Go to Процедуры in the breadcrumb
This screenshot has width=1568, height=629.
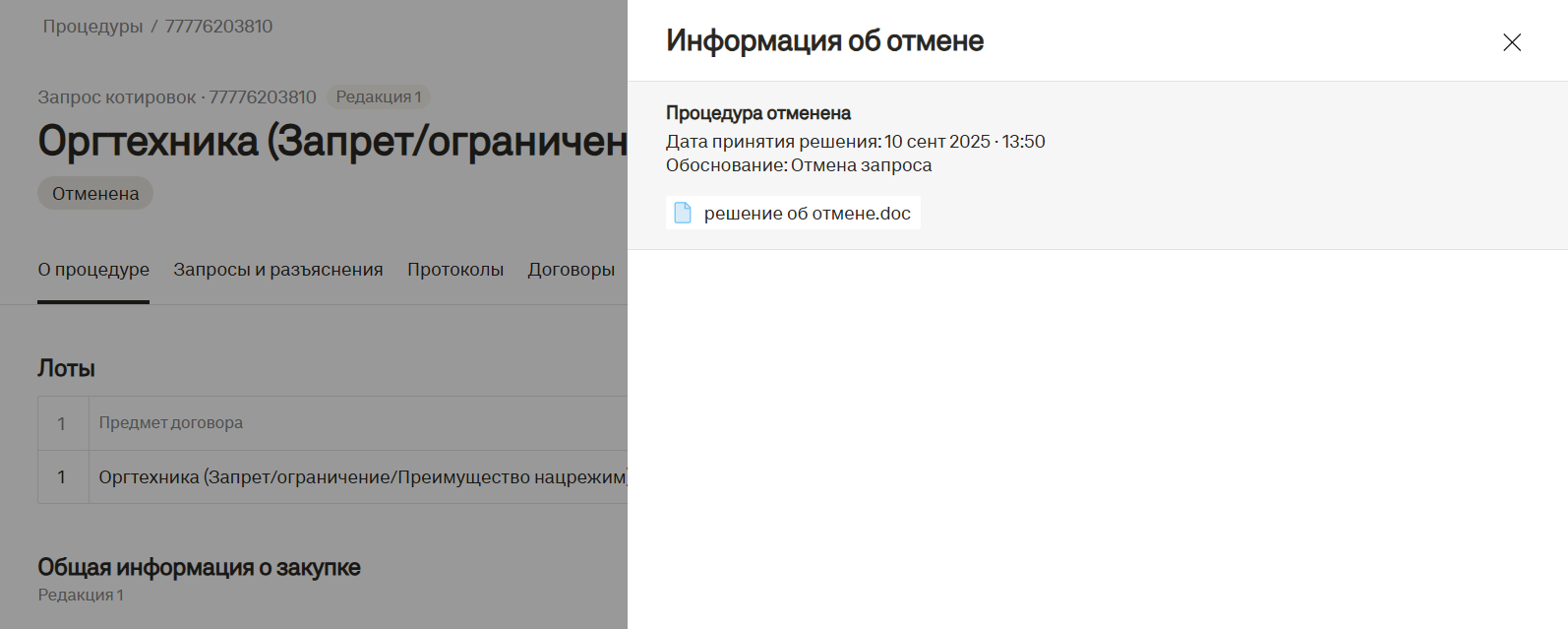92,27
